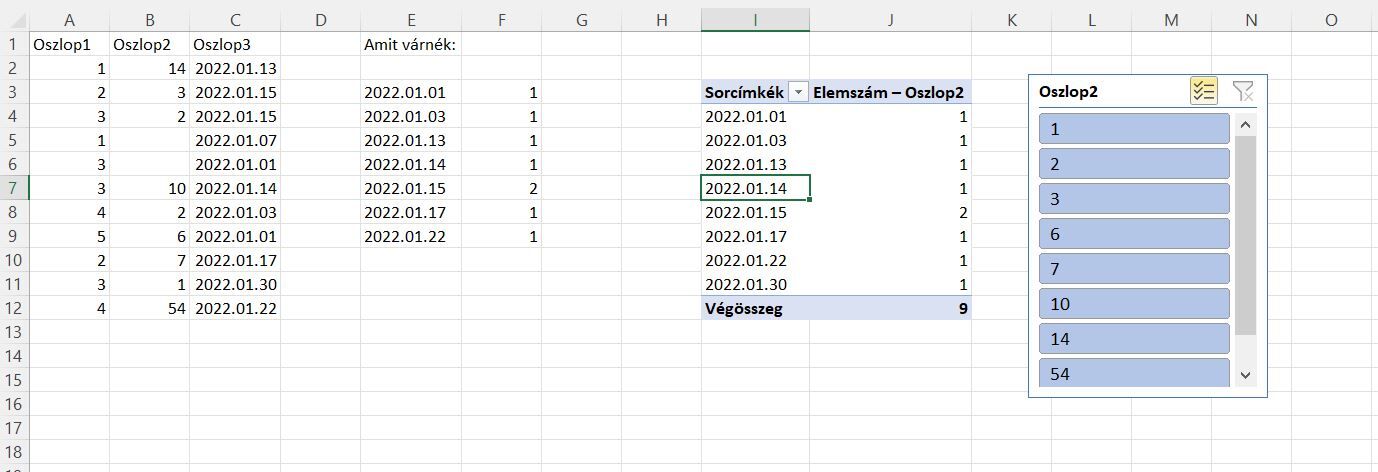Click the Amit várnék cell
Image resolution: width=1378 pixels, height=472 pixels.
pyautogui.click(x=411, y=44)
